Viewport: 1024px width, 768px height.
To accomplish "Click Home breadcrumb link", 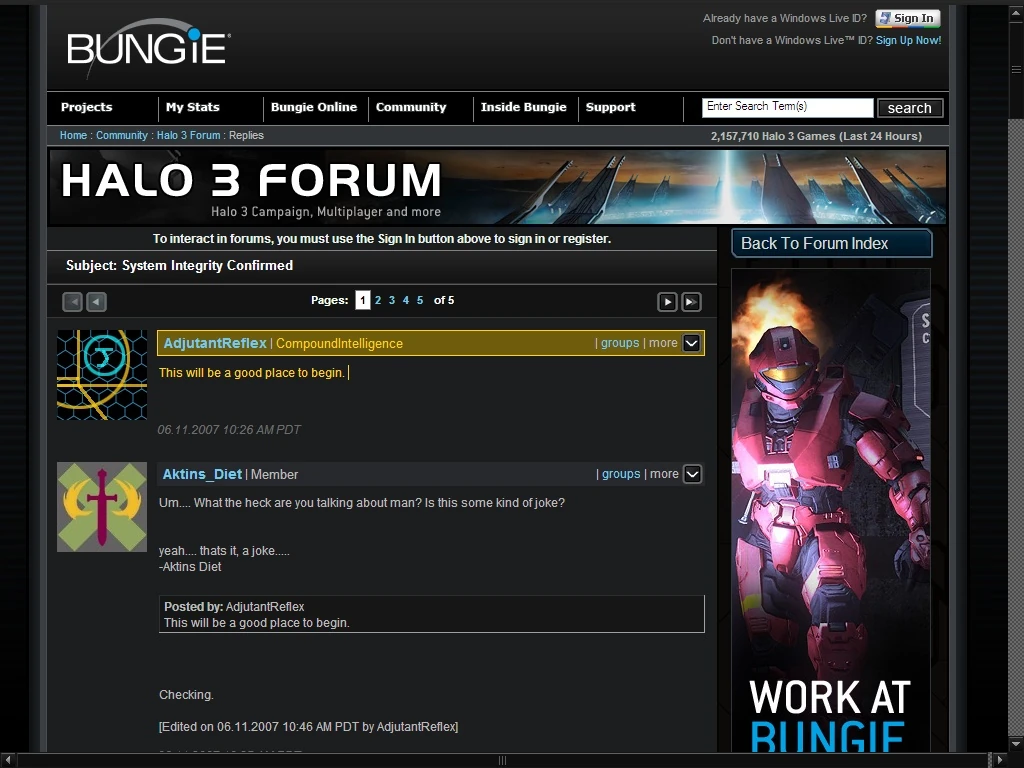I will [73, 135].
